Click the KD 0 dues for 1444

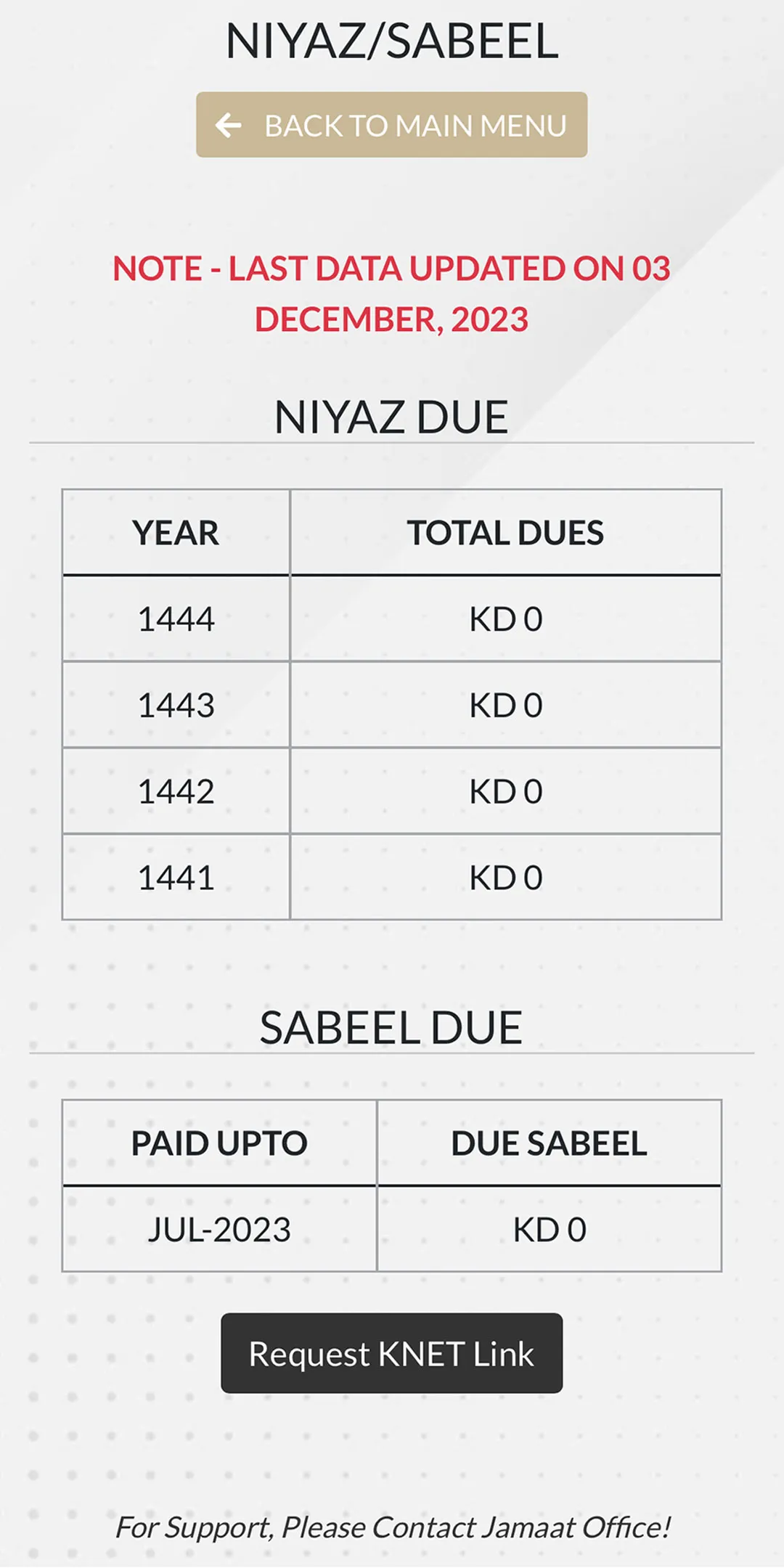coord(505,619)
